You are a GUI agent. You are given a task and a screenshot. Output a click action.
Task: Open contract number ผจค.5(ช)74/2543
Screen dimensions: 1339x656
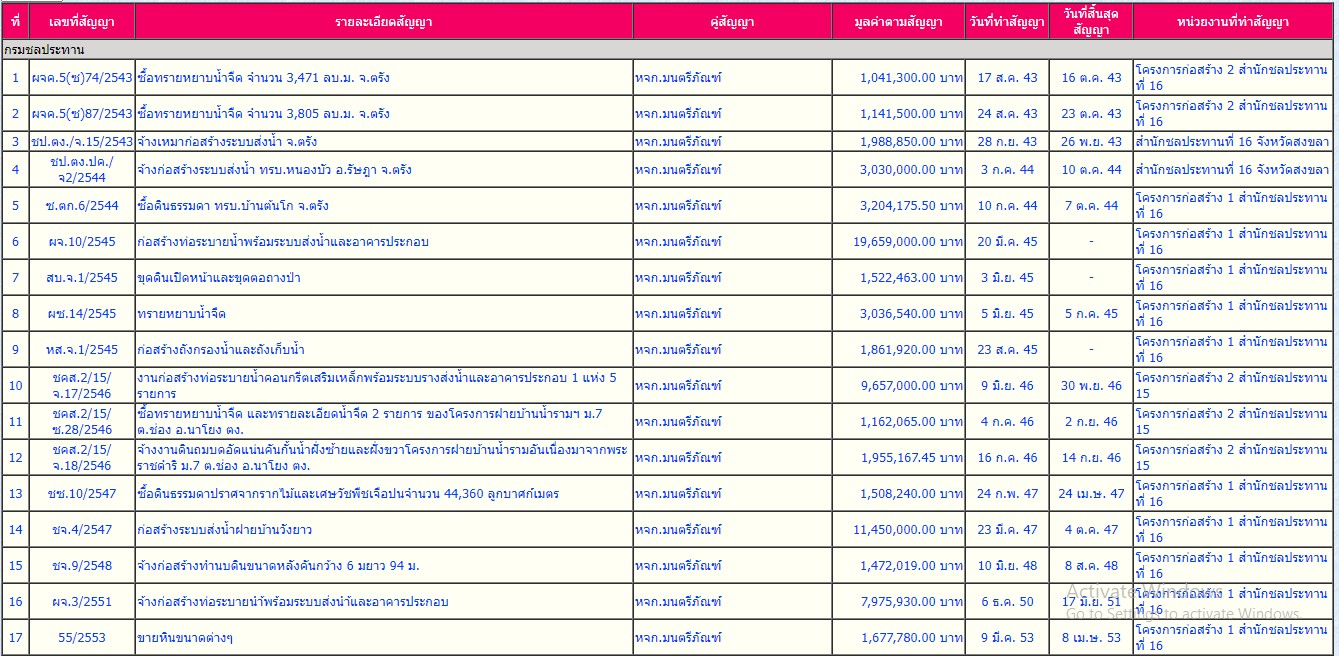[x=82, y=78]
